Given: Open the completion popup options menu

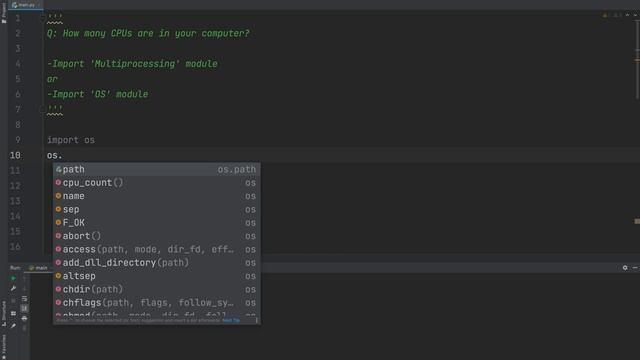Looking at the screenshot, I should [257, 320].
